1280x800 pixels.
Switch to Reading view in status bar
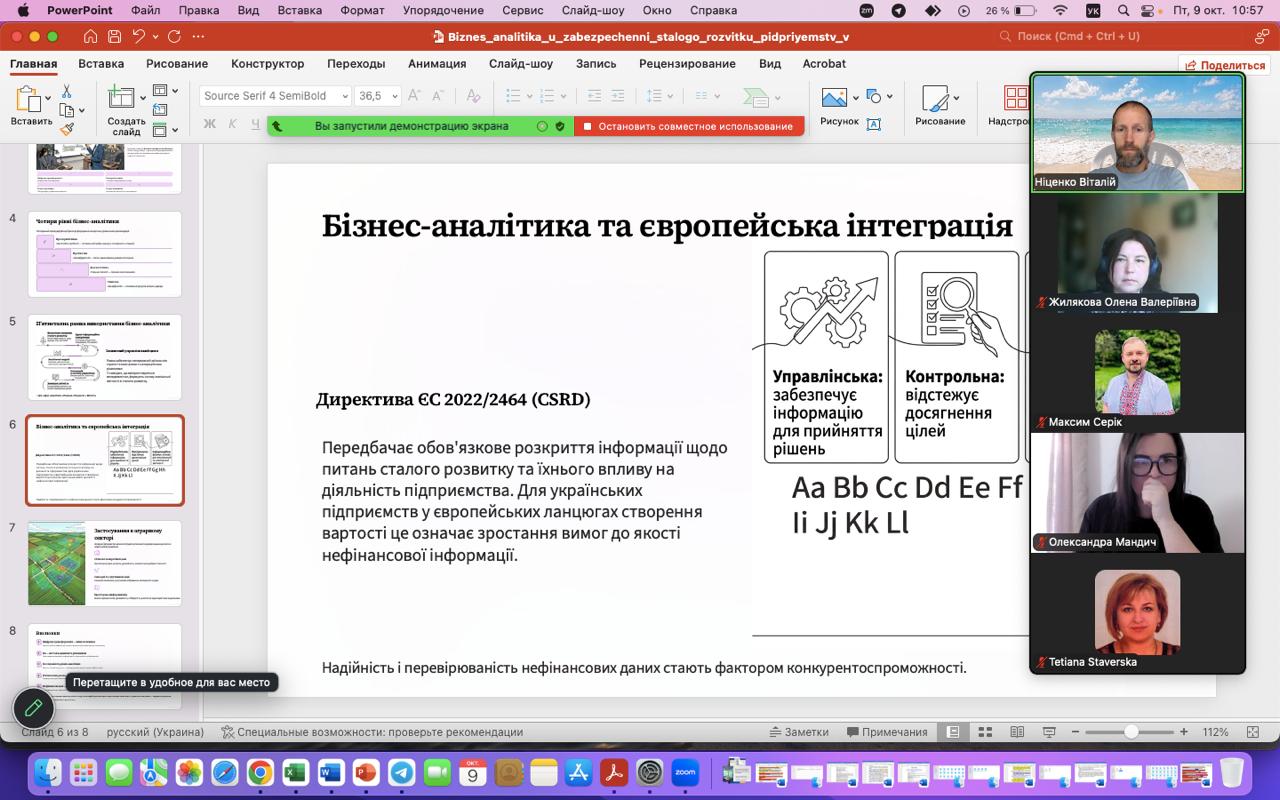coord(1017,732)
